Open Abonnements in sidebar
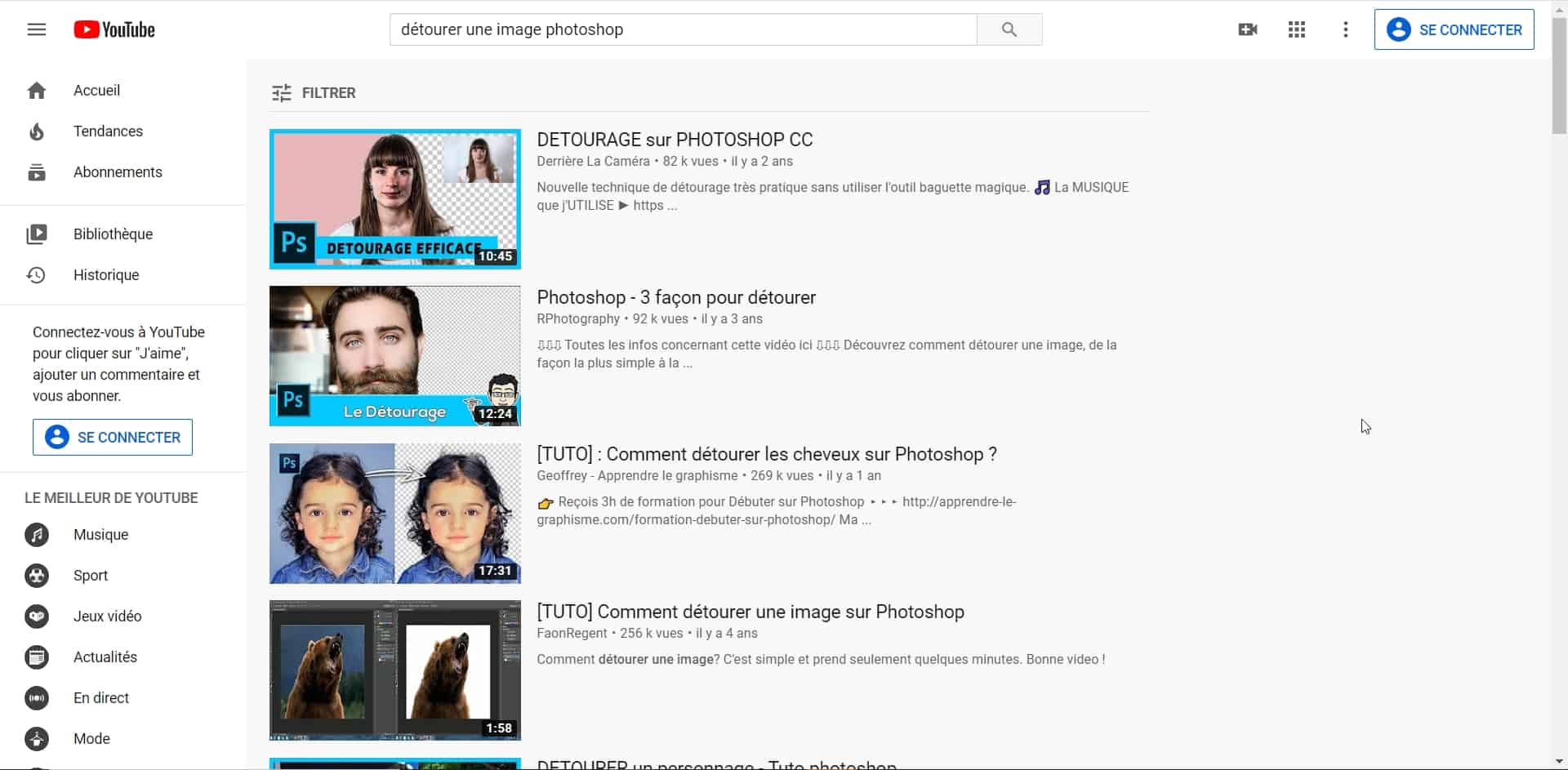Screen dimensions: 1568x770 (117, 172)
